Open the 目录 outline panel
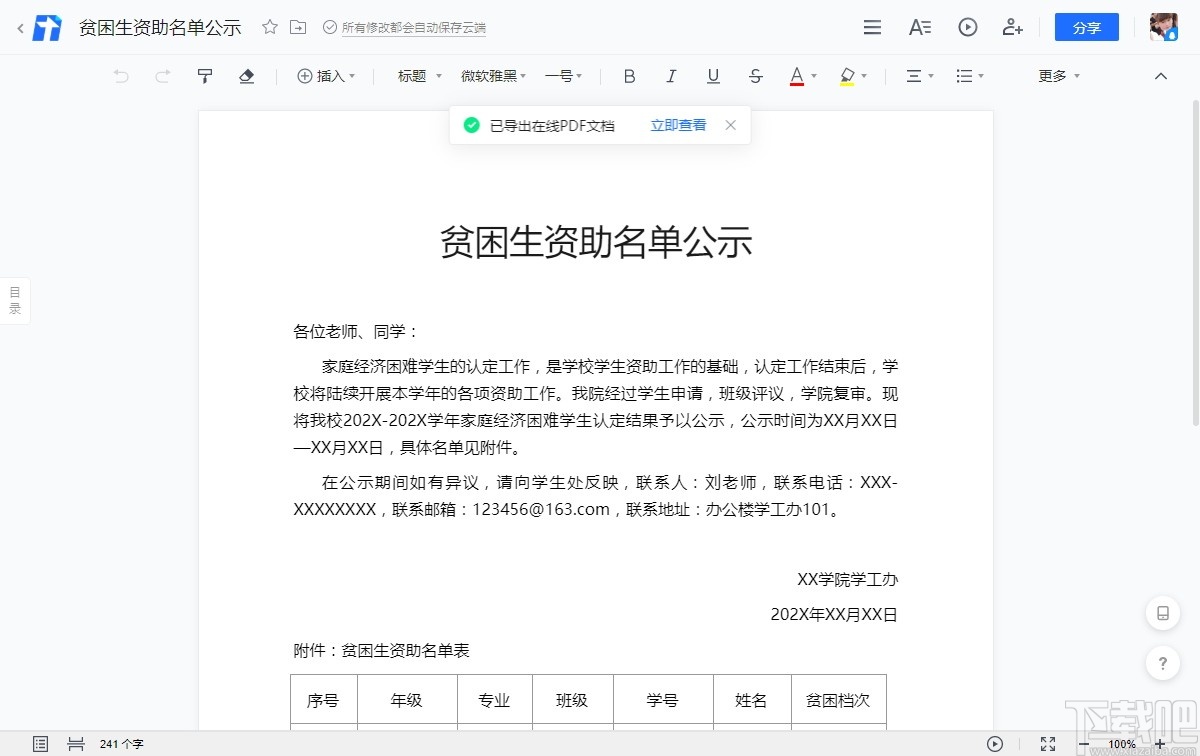This screenshot has height=756, width=1200. point(14,299)
